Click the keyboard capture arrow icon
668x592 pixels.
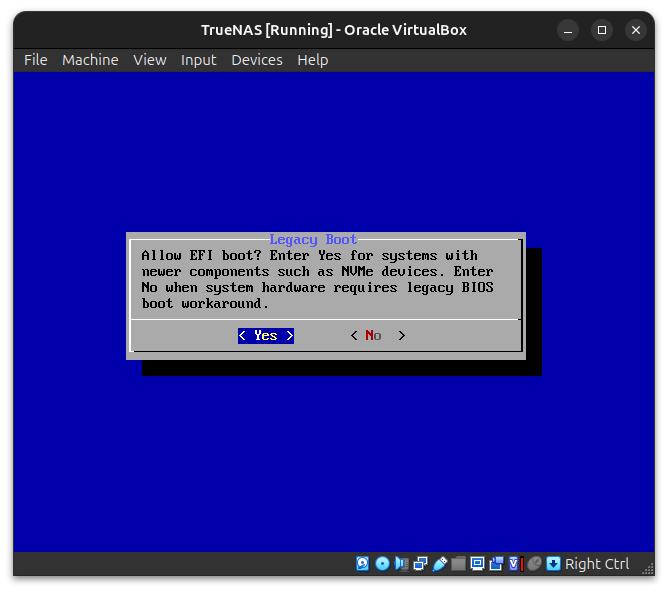point(553,564)
